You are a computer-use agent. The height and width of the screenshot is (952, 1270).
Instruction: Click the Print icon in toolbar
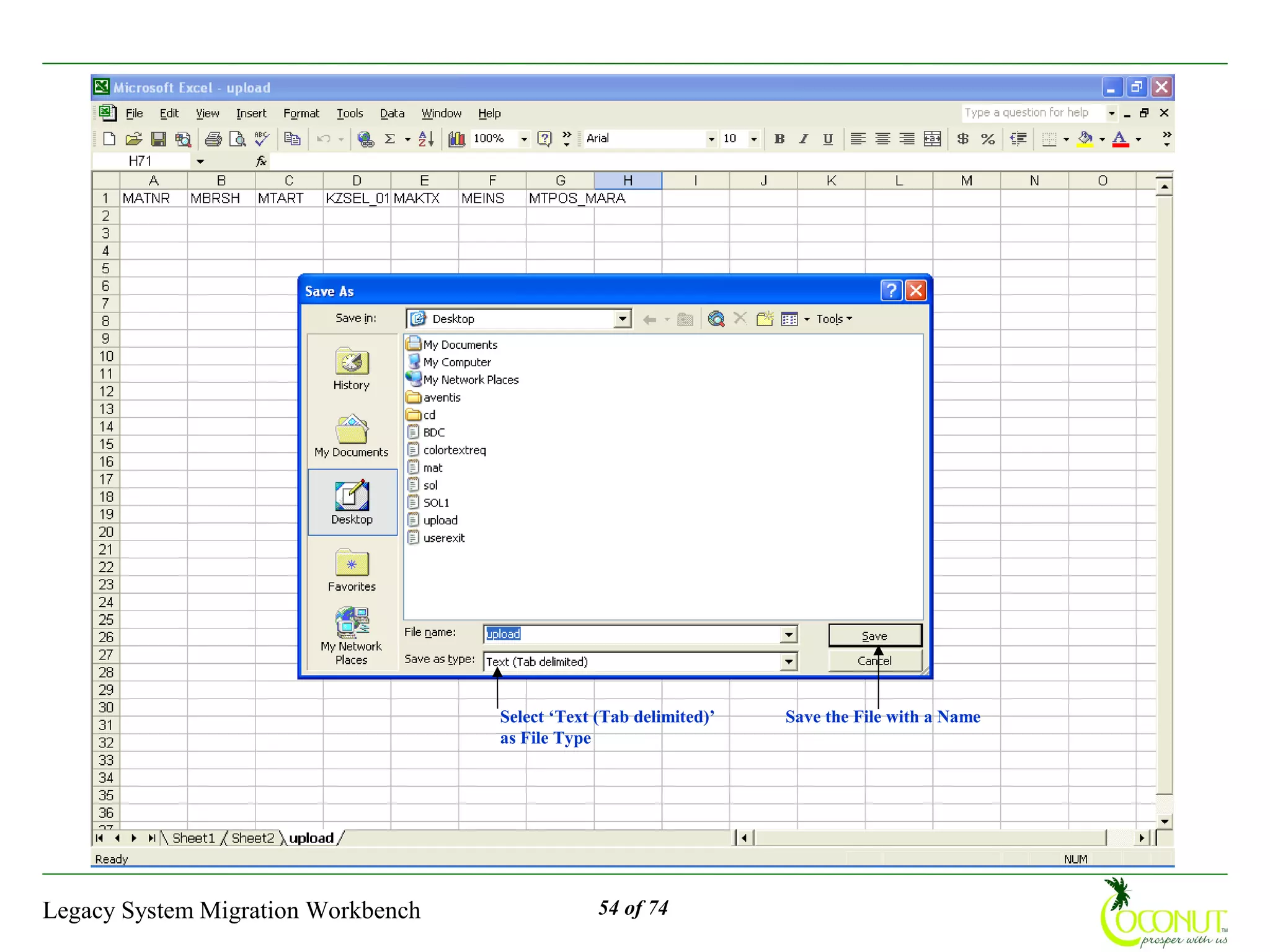point(213,139)
